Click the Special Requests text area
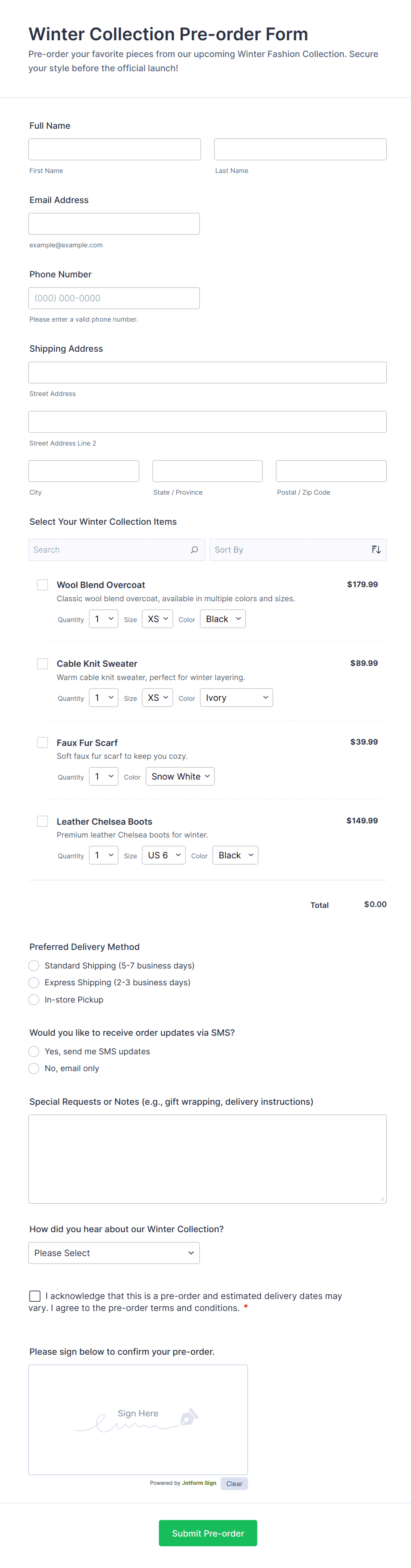 (x=207, y=1158)
